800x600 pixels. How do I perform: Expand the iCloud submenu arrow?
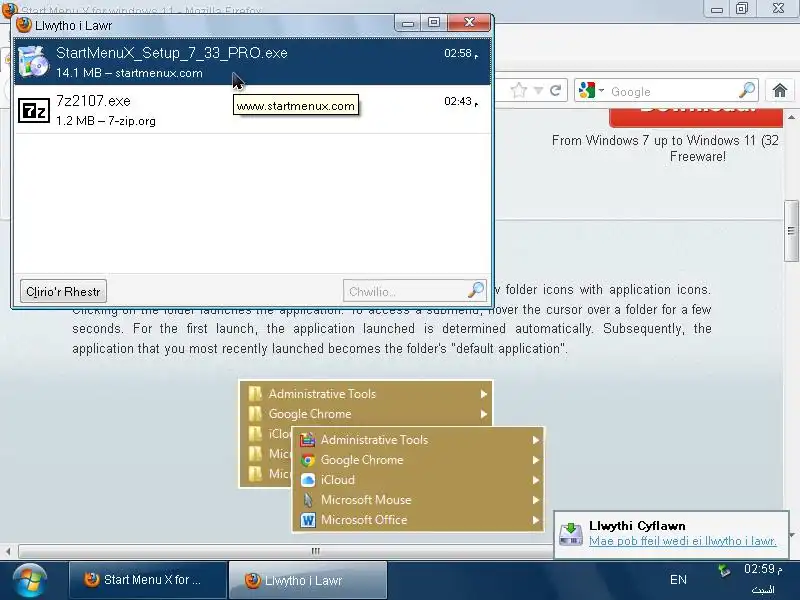point(536,480)
